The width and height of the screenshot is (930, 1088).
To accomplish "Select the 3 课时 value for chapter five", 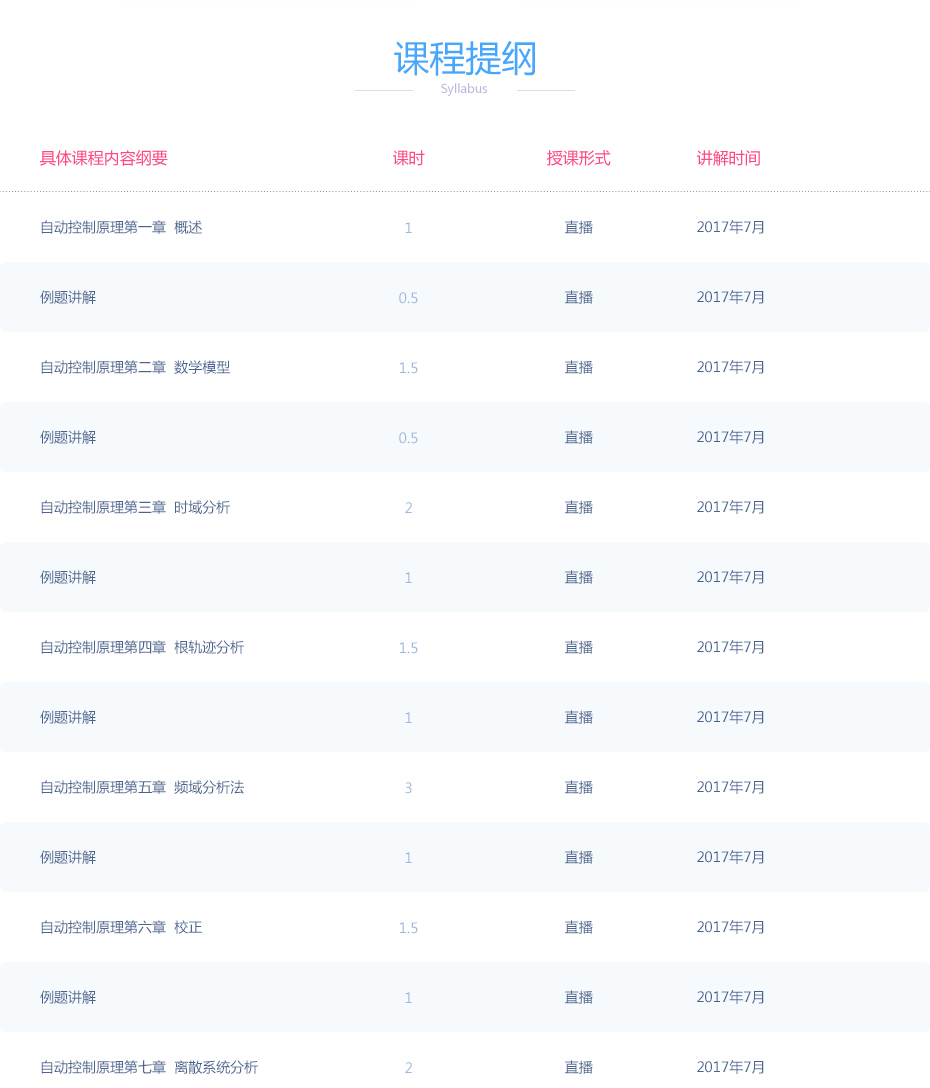I will tap(408, 788).
